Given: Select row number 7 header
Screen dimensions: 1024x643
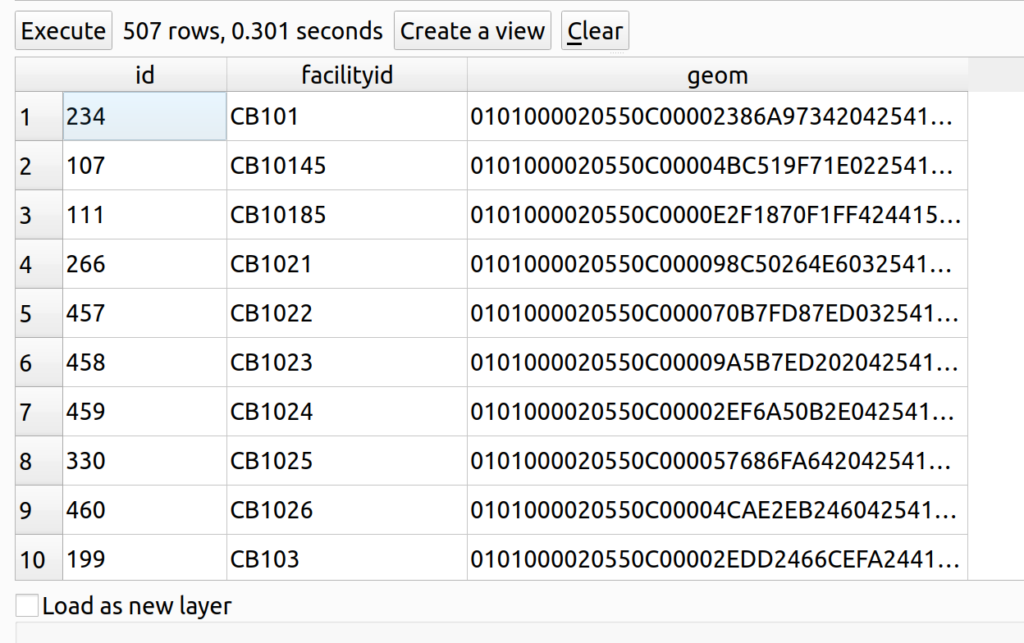Looking at the screenshot, I should (38, 412).
